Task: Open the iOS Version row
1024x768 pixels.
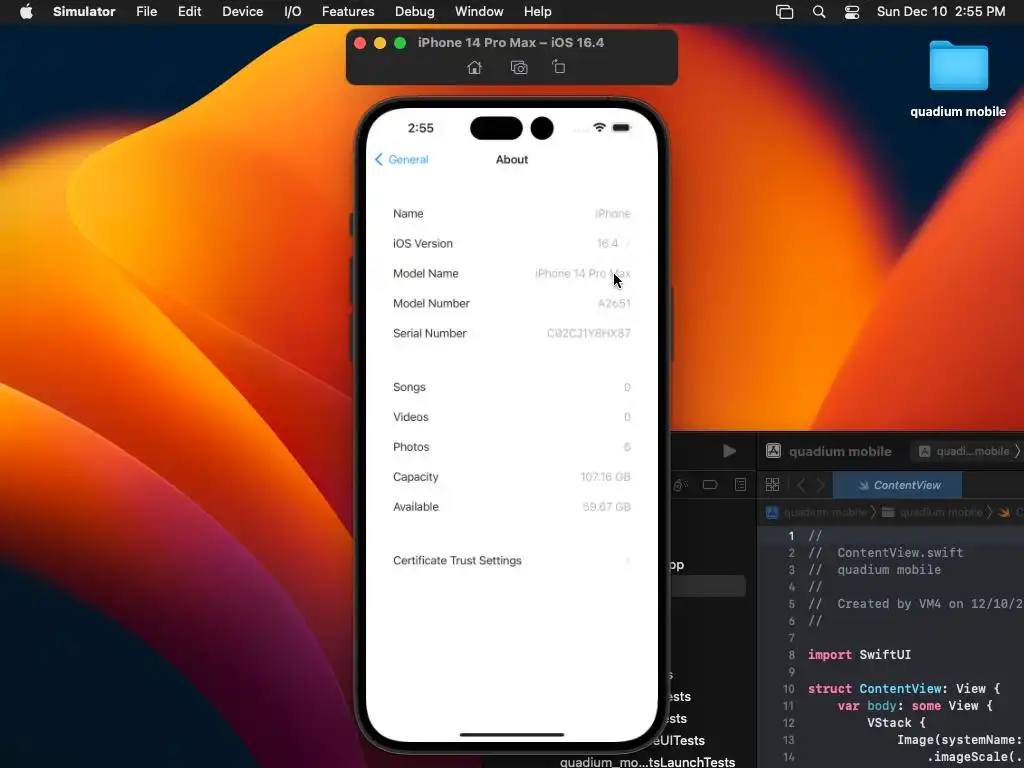Action: 511,244
